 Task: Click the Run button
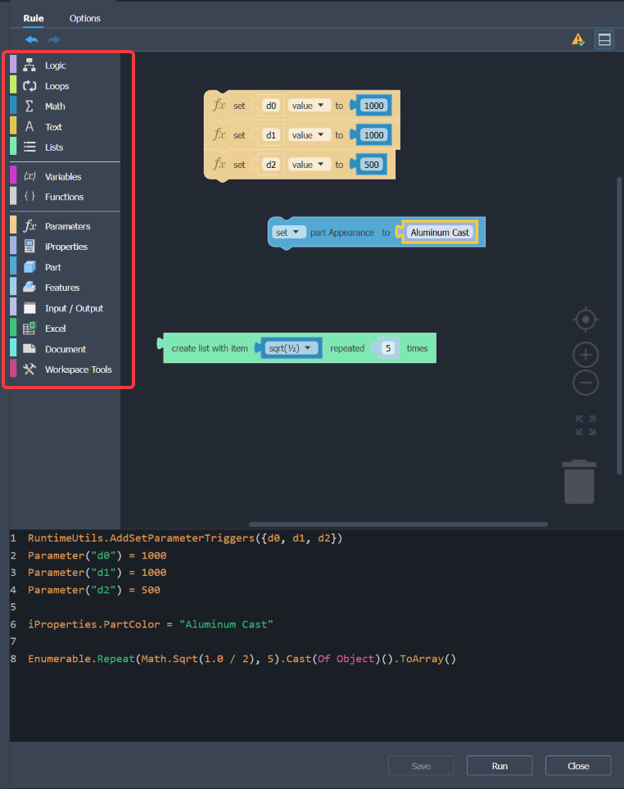500,766
